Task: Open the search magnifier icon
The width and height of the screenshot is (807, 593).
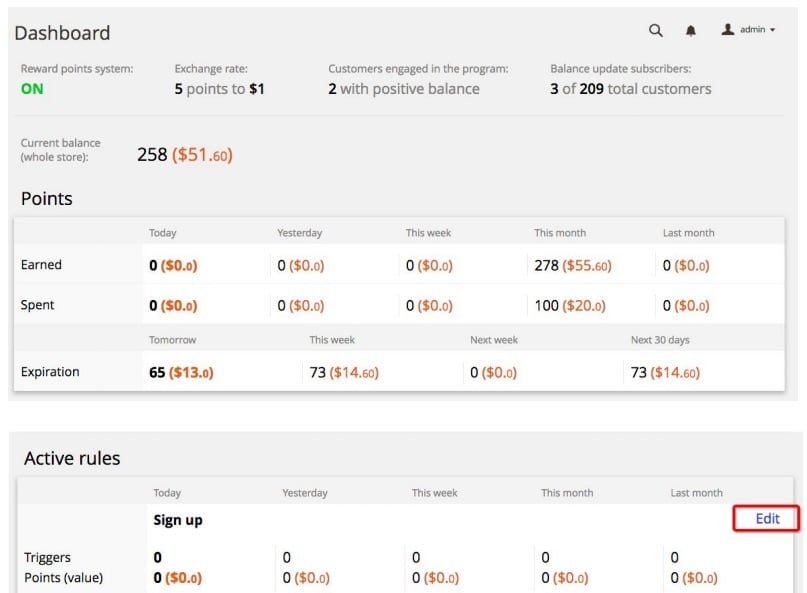Action: (x=655, y=30)
